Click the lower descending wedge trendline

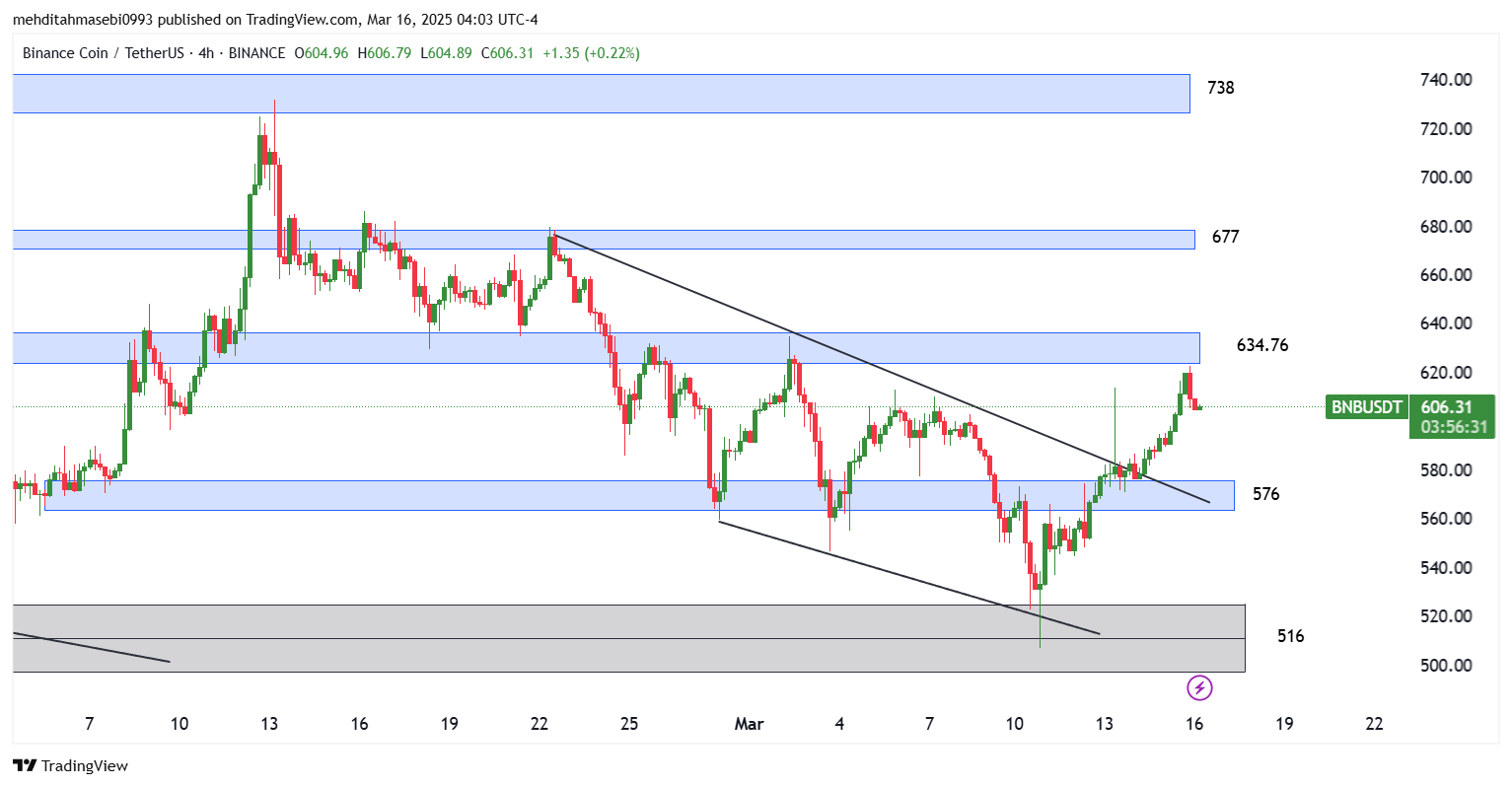908,578
